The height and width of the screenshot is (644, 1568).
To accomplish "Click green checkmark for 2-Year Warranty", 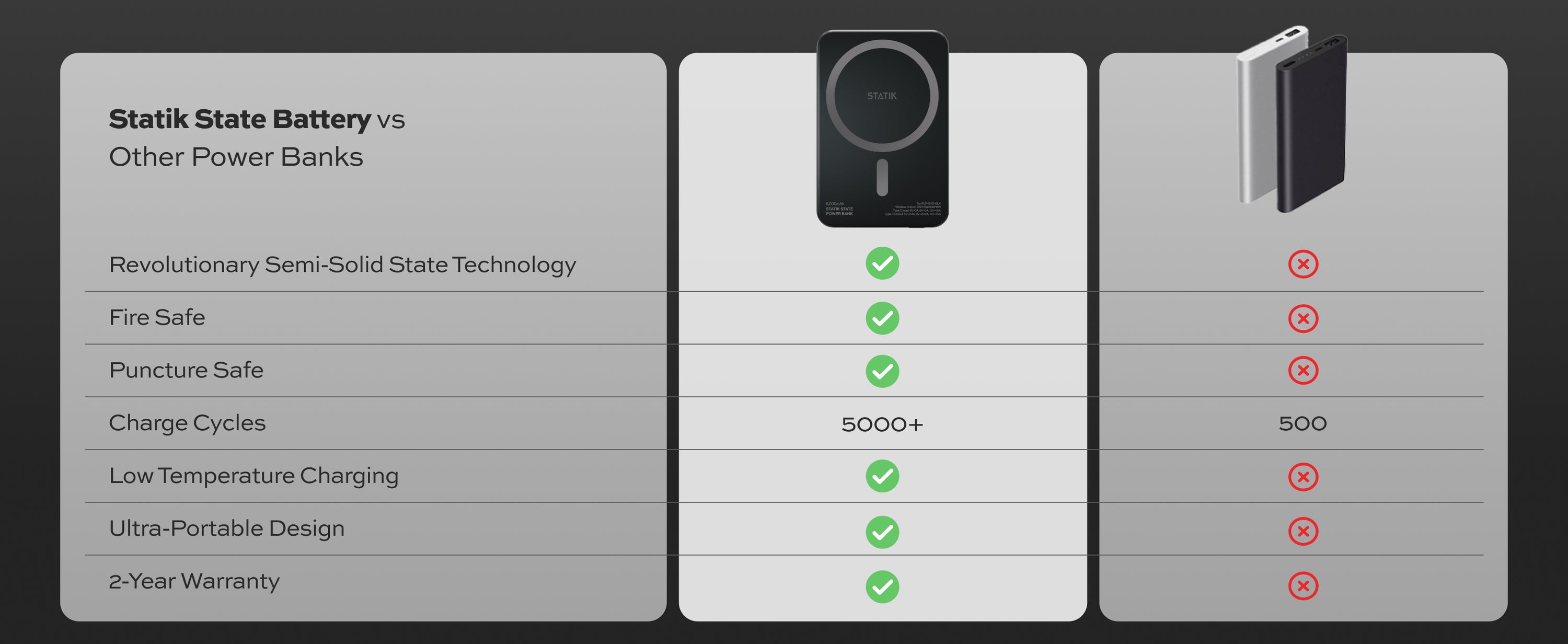I will point(882,587).
